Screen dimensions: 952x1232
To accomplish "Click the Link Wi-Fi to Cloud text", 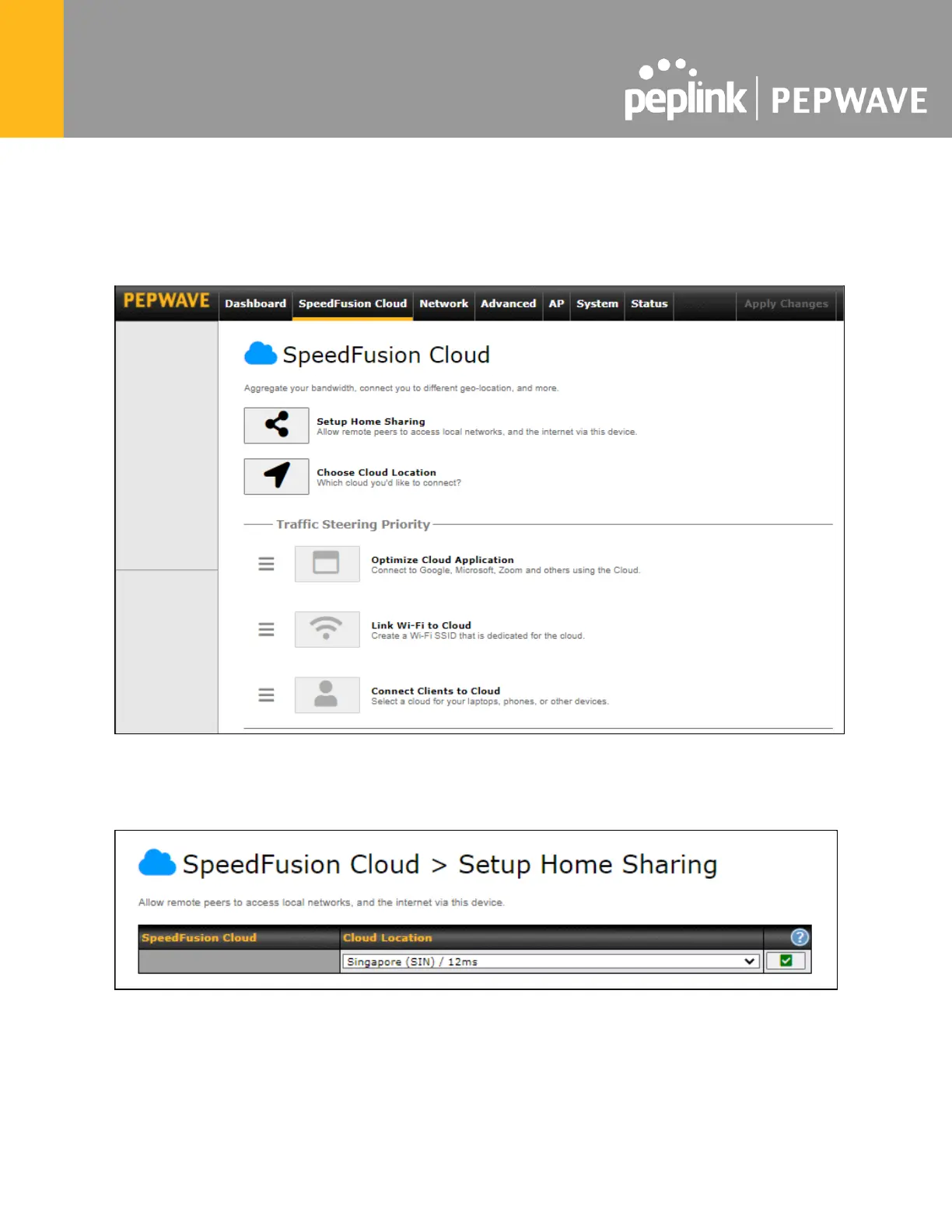I will [x=421, y=625].
